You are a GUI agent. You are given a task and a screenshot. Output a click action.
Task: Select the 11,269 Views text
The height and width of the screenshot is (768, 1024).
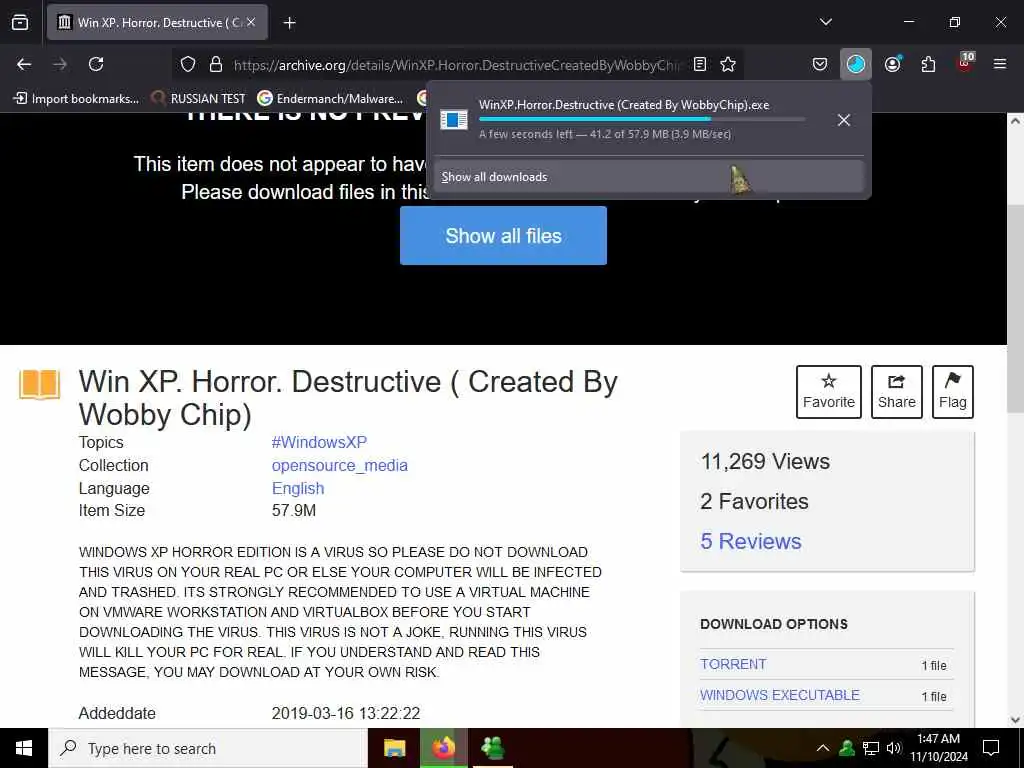[765, 461]
